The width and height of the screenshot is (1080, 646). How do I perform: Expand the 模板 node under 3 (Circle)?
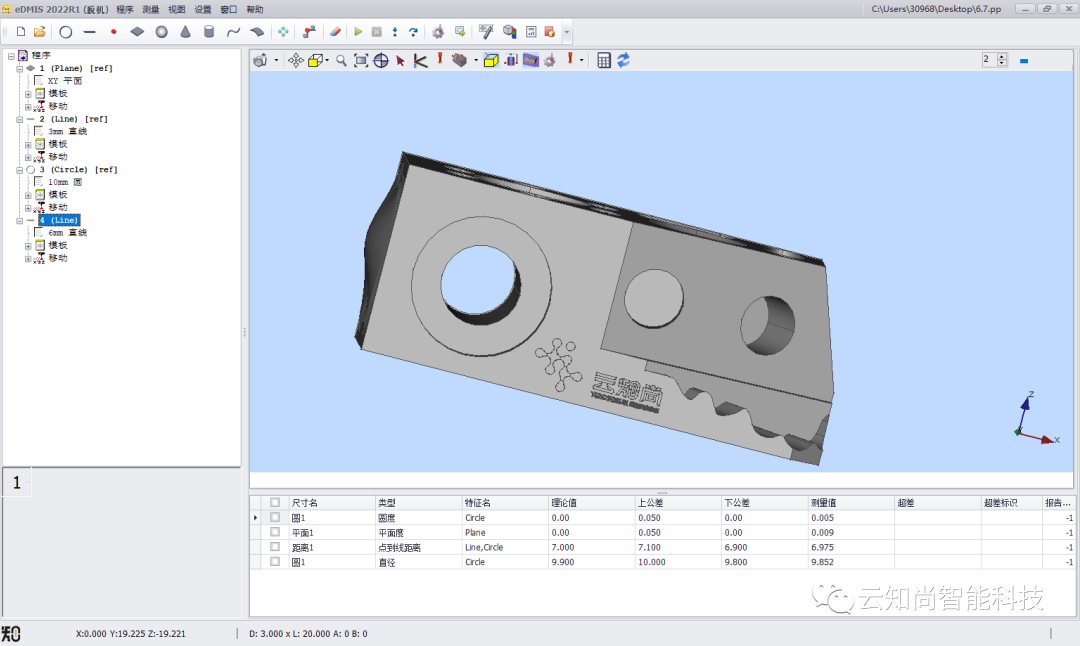[x=29, y=195]
